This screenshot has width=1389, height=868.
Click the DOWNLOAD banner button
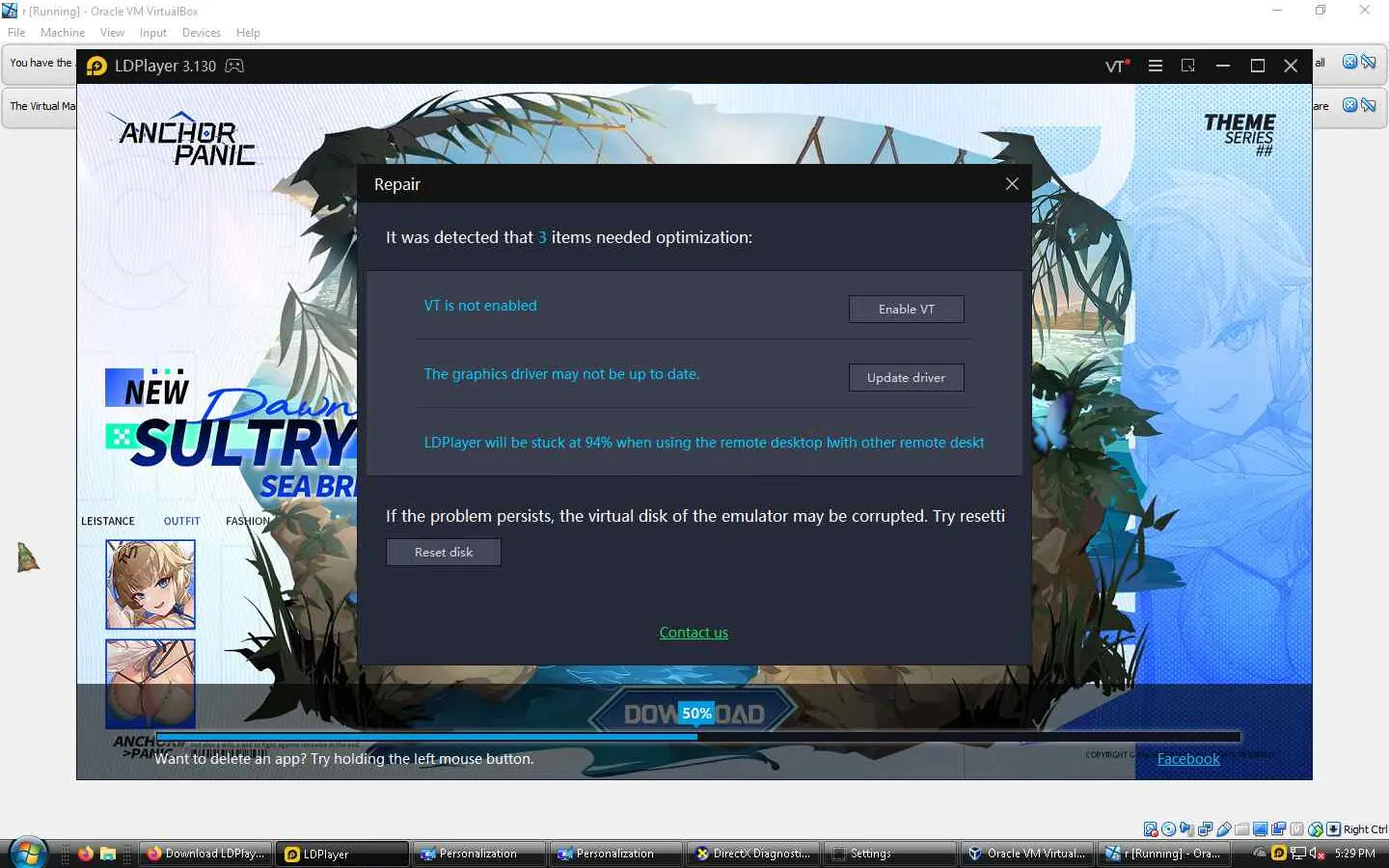point(694,713)
